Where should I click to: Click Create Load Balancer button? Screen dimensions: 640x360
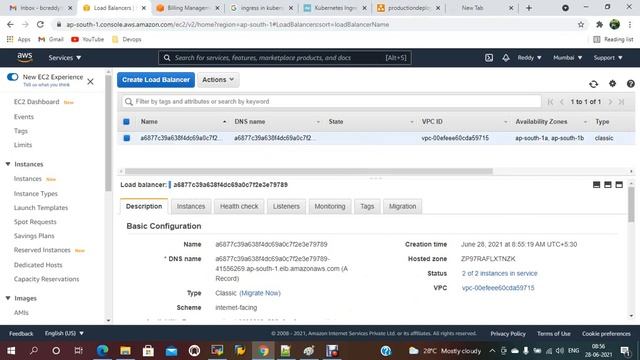(x=156, y=80)
